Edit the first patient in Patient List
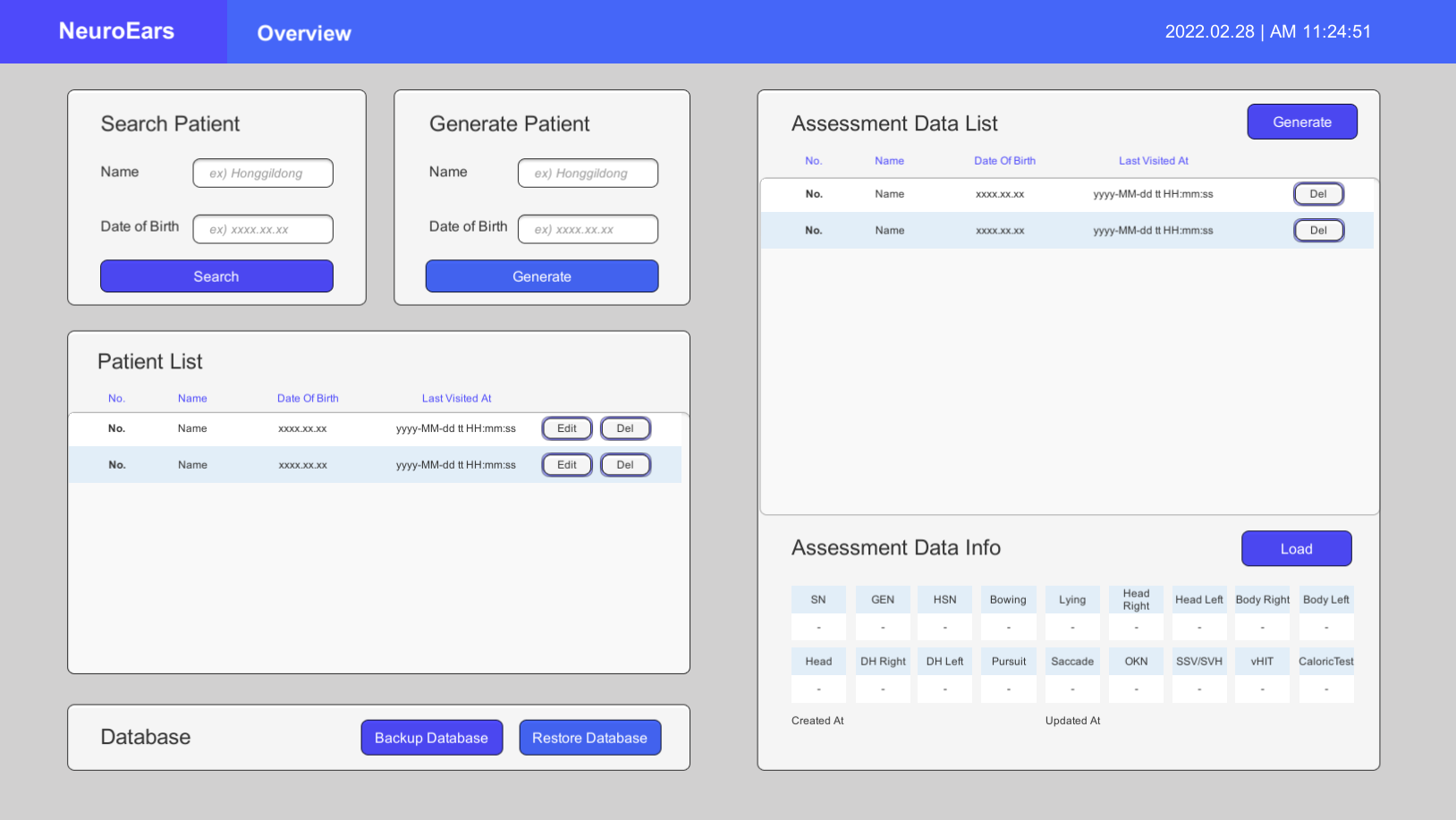Image resolution: width=1456 pixels, height=820 pixels. 566,428
